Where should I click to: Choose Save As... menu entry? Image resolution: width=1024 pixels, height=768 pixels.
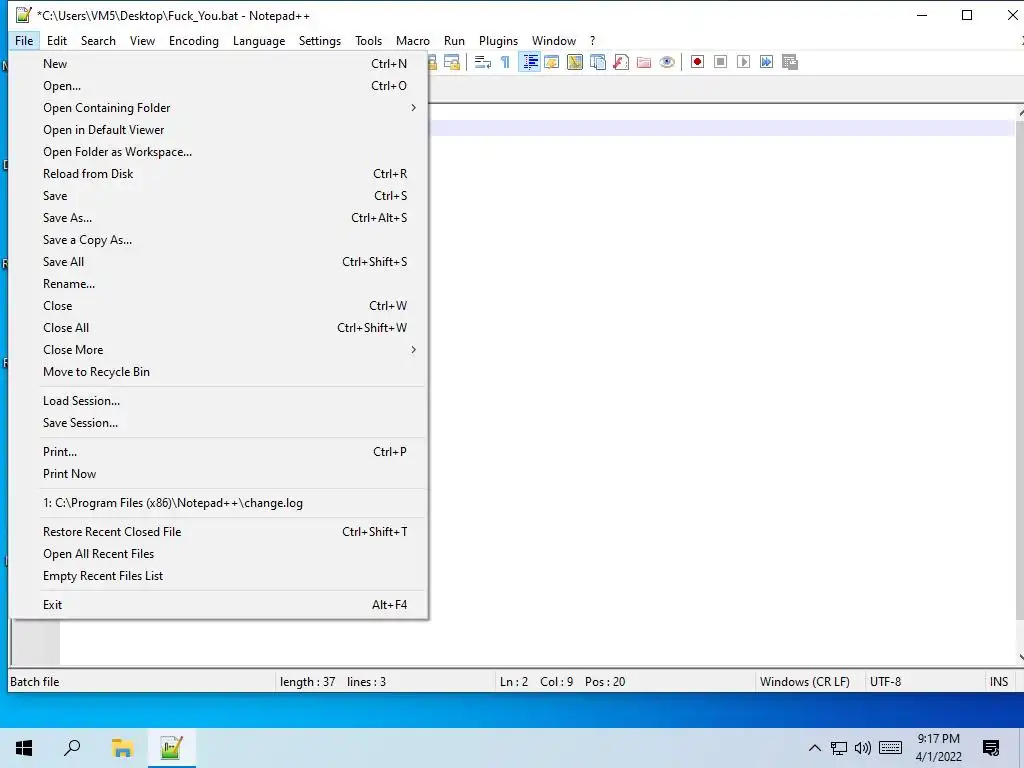219,218
